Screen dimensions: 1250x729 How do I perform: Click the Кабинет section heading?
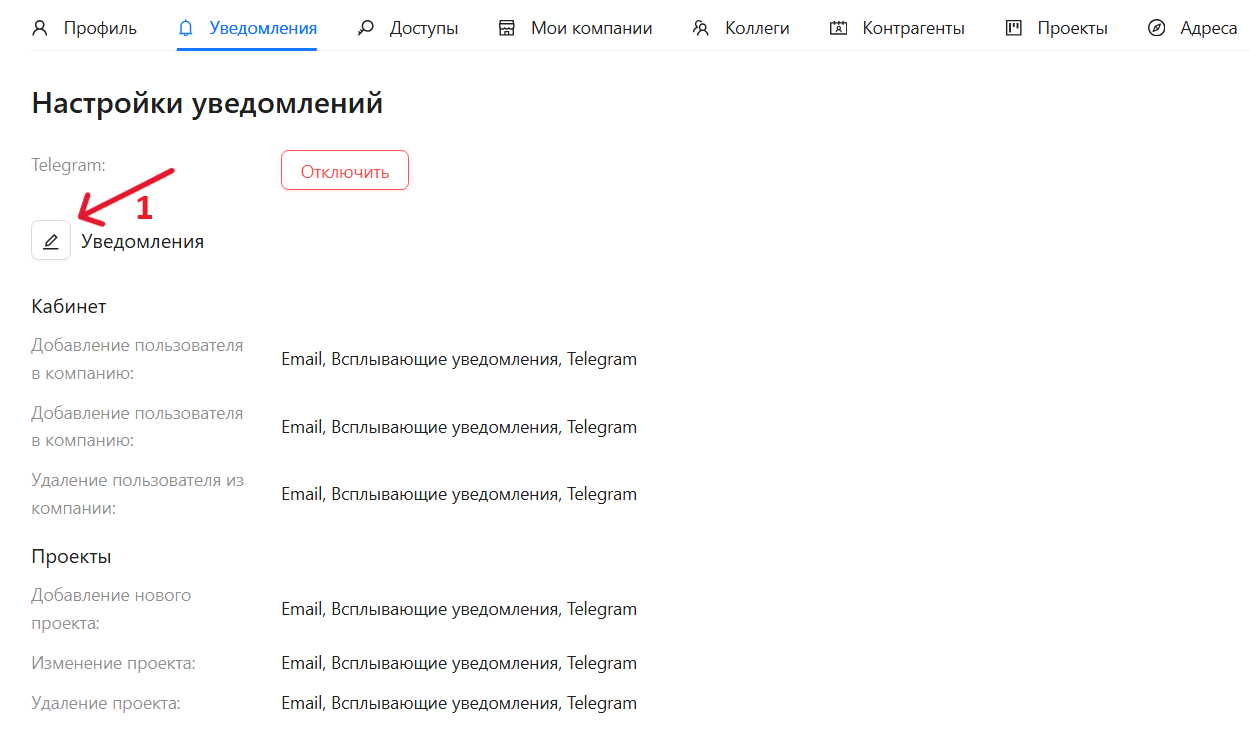pyautogui.click(x=69, y=306)
